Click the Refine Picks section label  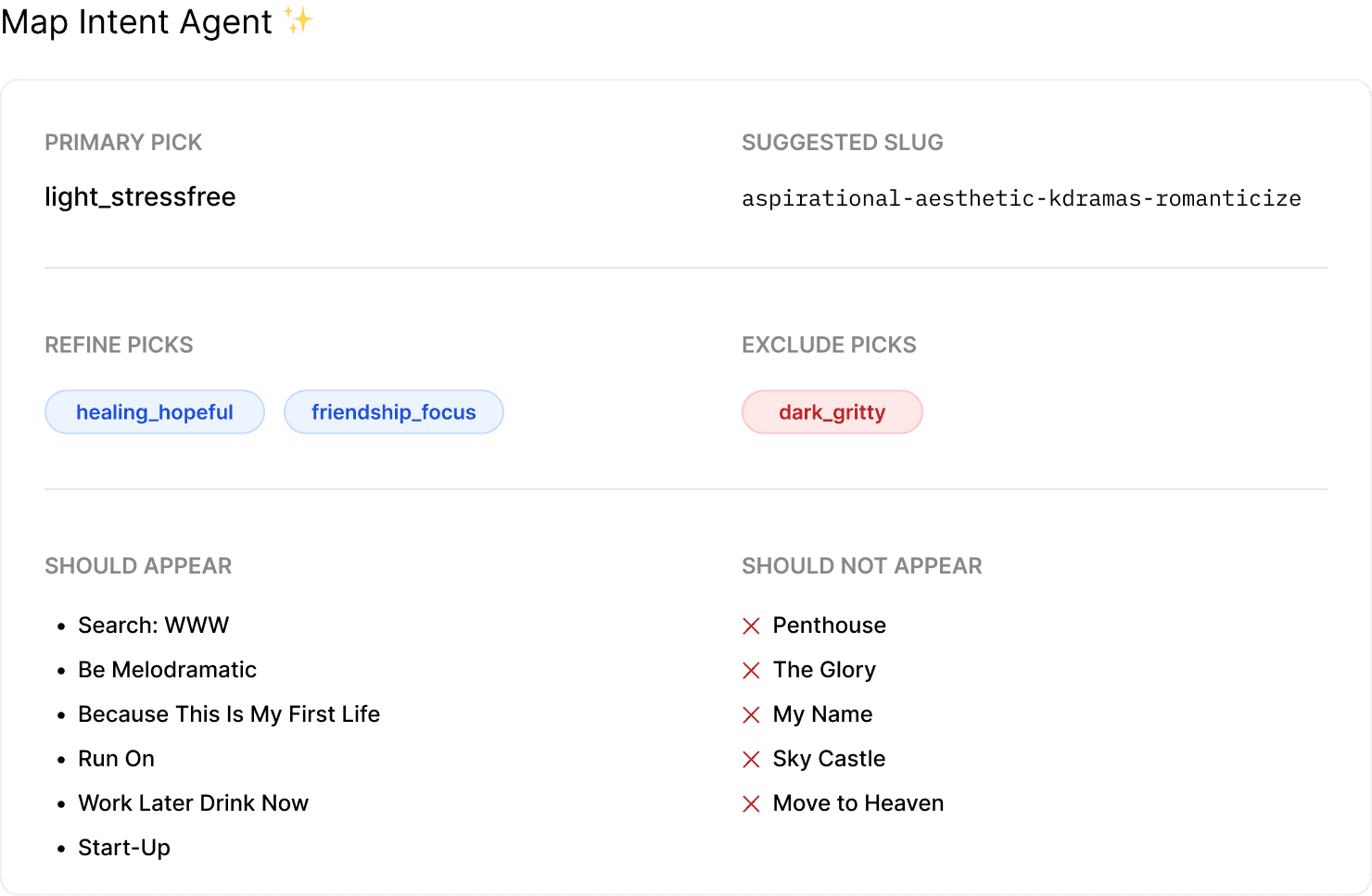point(119,346)
